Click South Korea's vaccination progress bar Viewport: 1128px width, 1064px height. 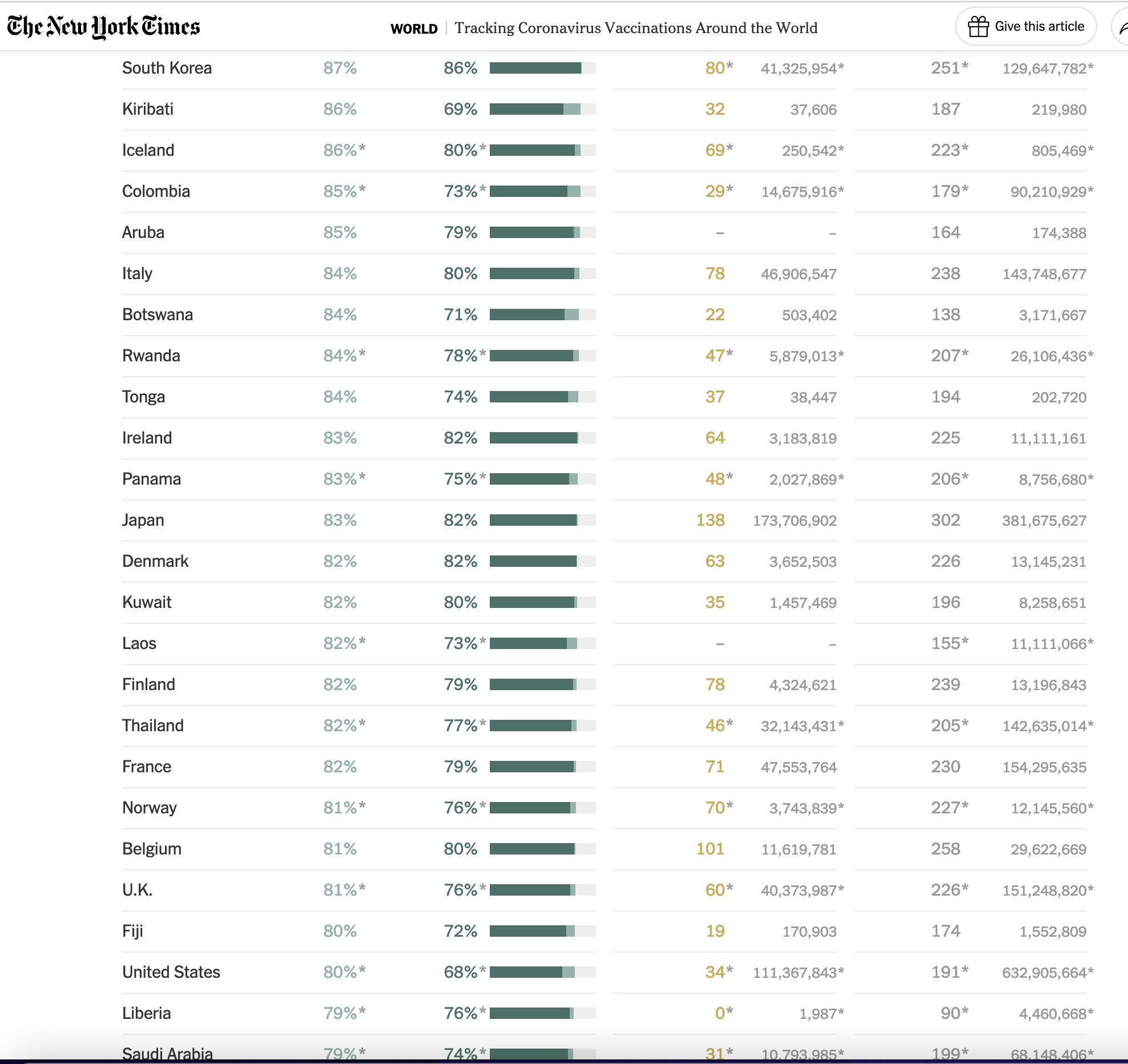542,68
